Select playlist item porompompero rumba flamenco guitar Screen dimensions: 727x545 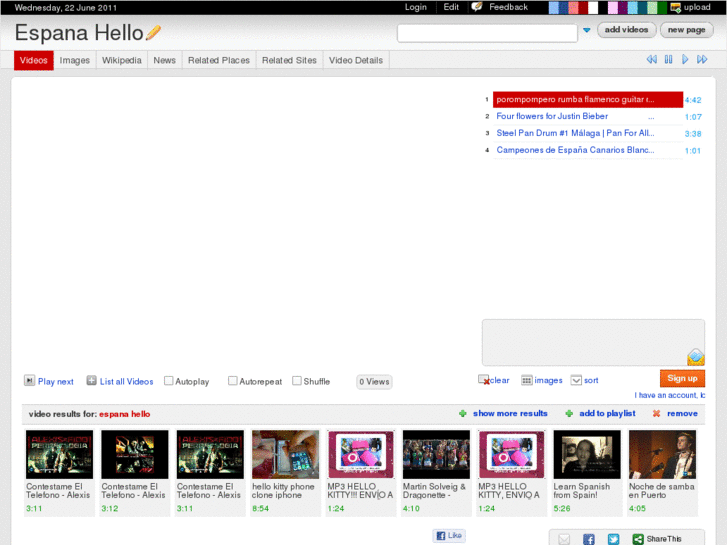click(x=587, y=99)
